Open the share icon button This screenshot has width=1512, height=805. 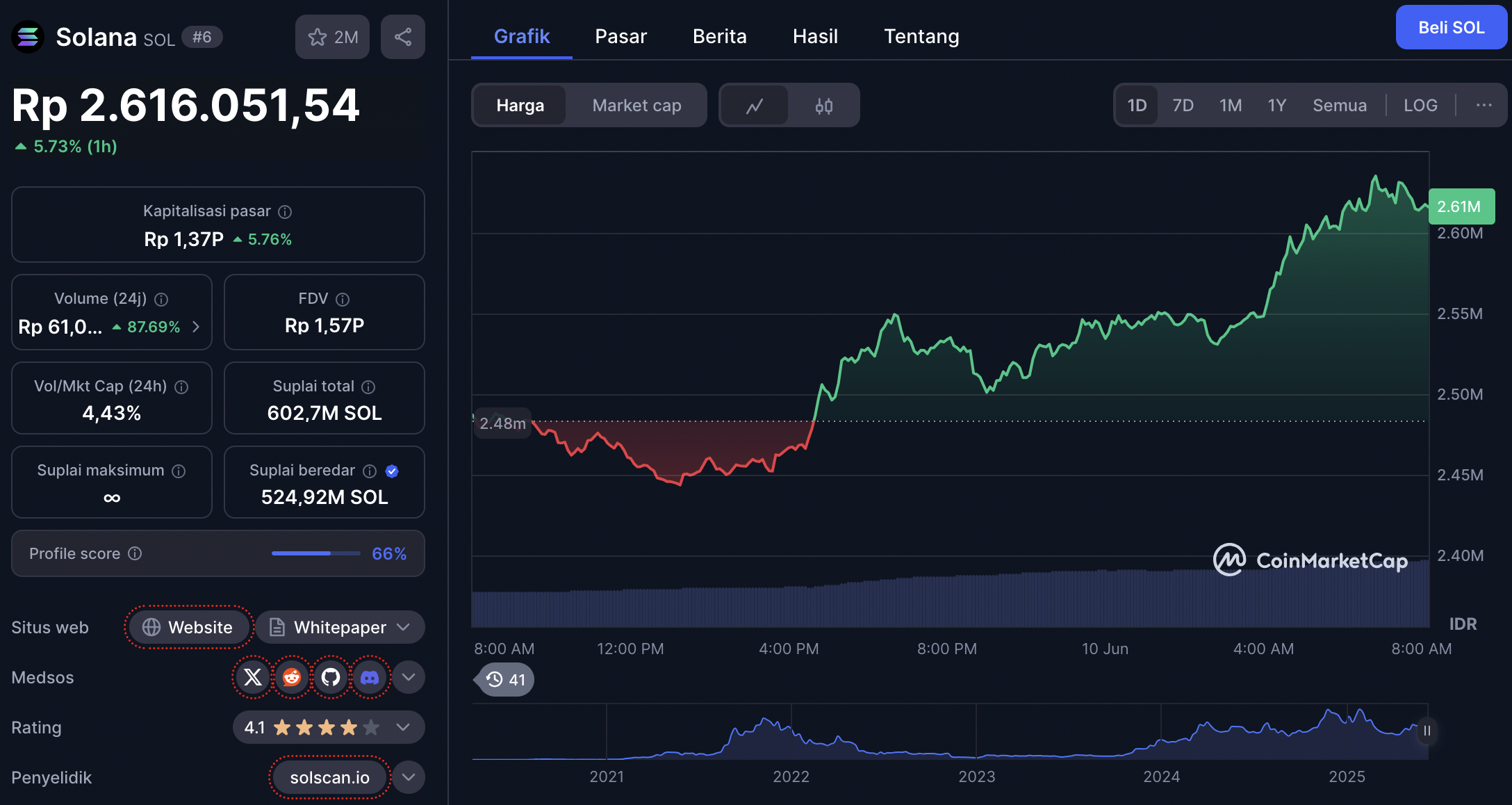point(403,37)
